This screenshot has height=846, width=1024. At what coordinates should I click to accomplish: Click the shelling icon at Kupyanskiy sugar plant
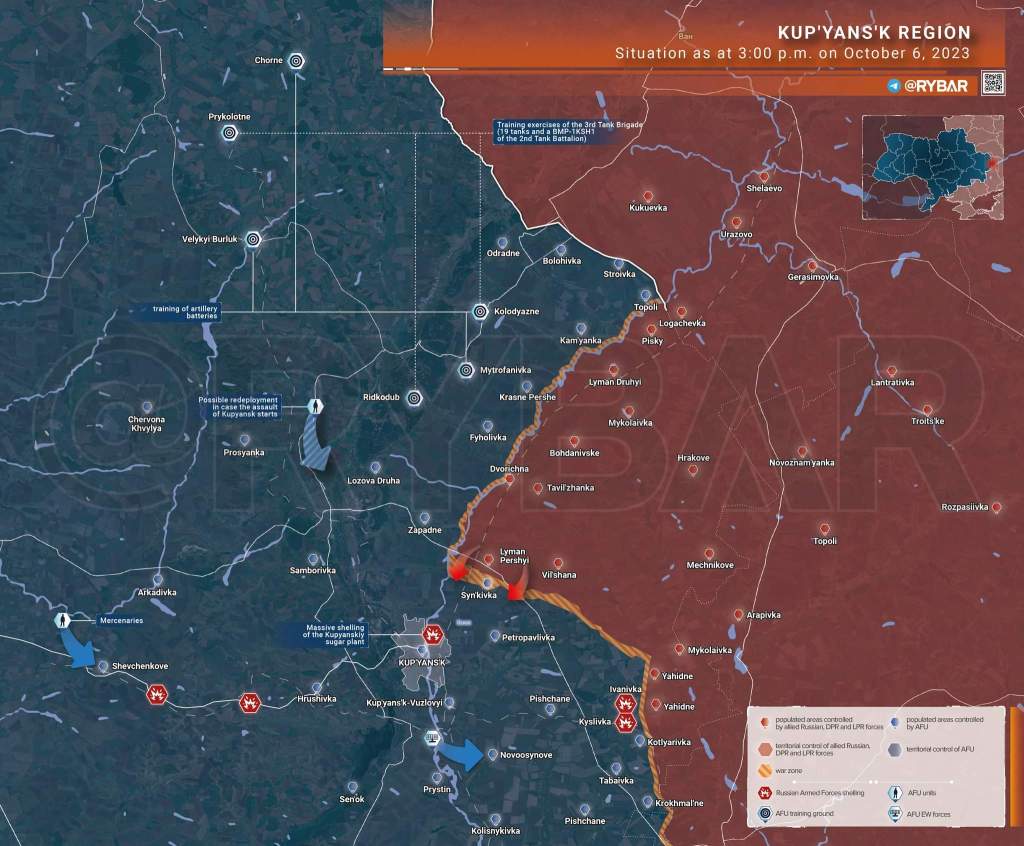point(434,634)
